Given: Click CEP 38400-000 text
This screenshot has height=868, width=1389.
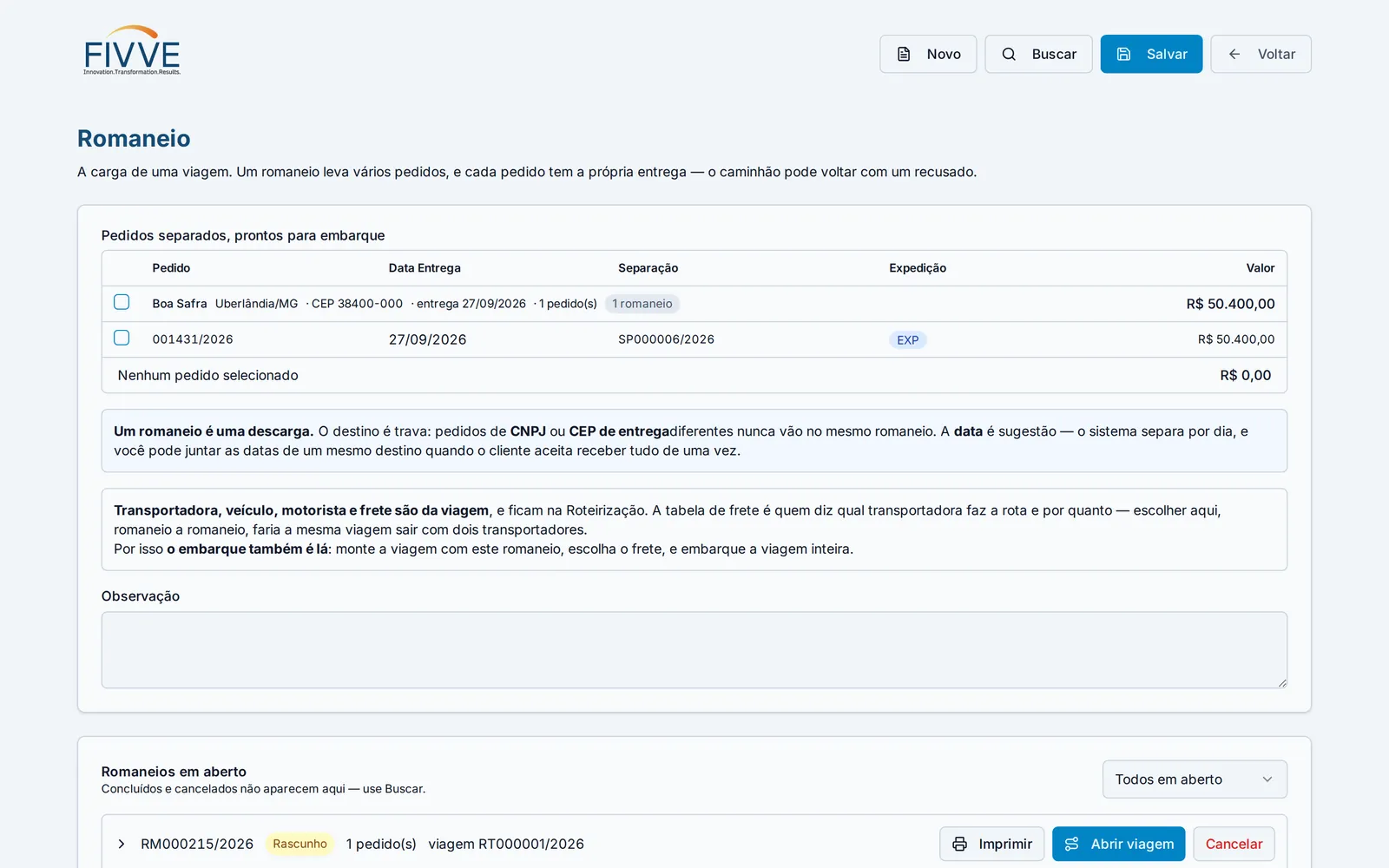Looking at the screenshot, I should click(357, 304).
